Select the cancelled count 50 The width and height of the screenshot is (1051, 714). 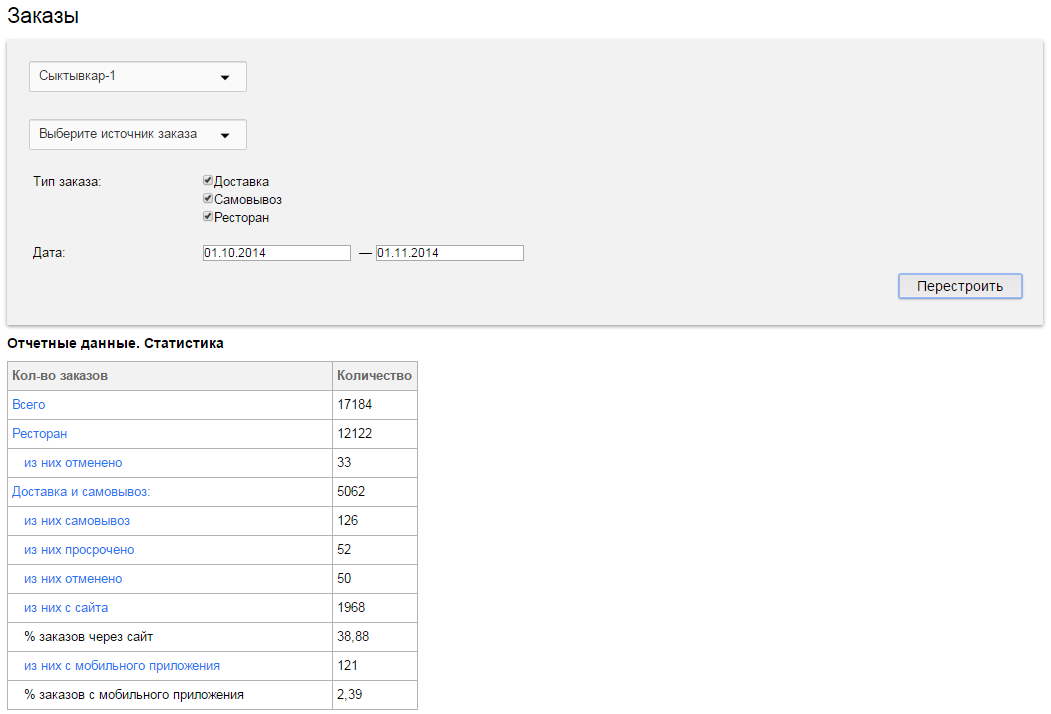tap(345, 579)
